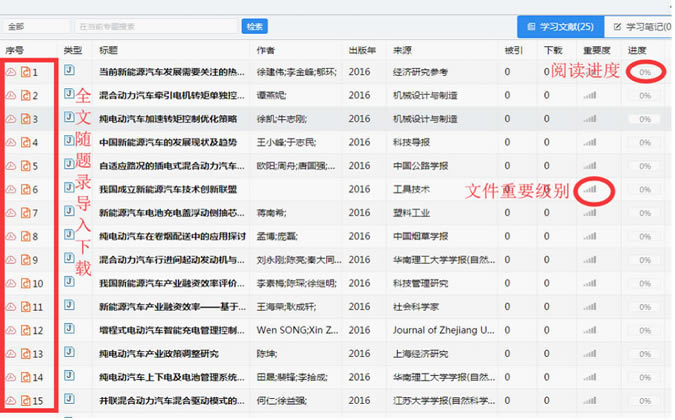
Task: Click the importance bars icon for 工具技术 row
Action: coord(590,188)
